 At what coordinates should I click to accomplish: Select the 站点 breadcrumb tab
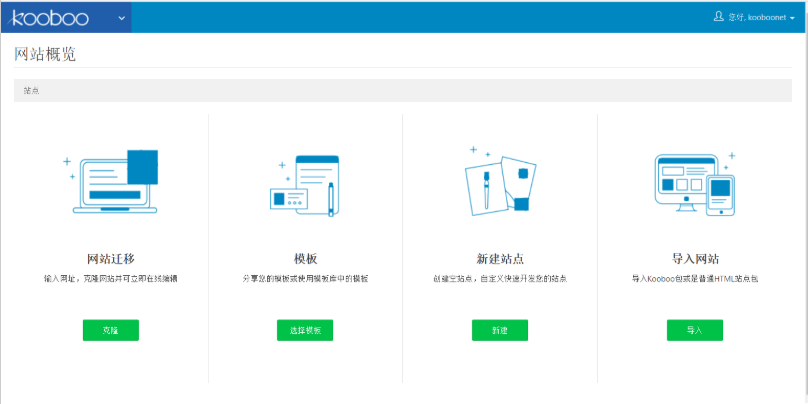point(31,91)
